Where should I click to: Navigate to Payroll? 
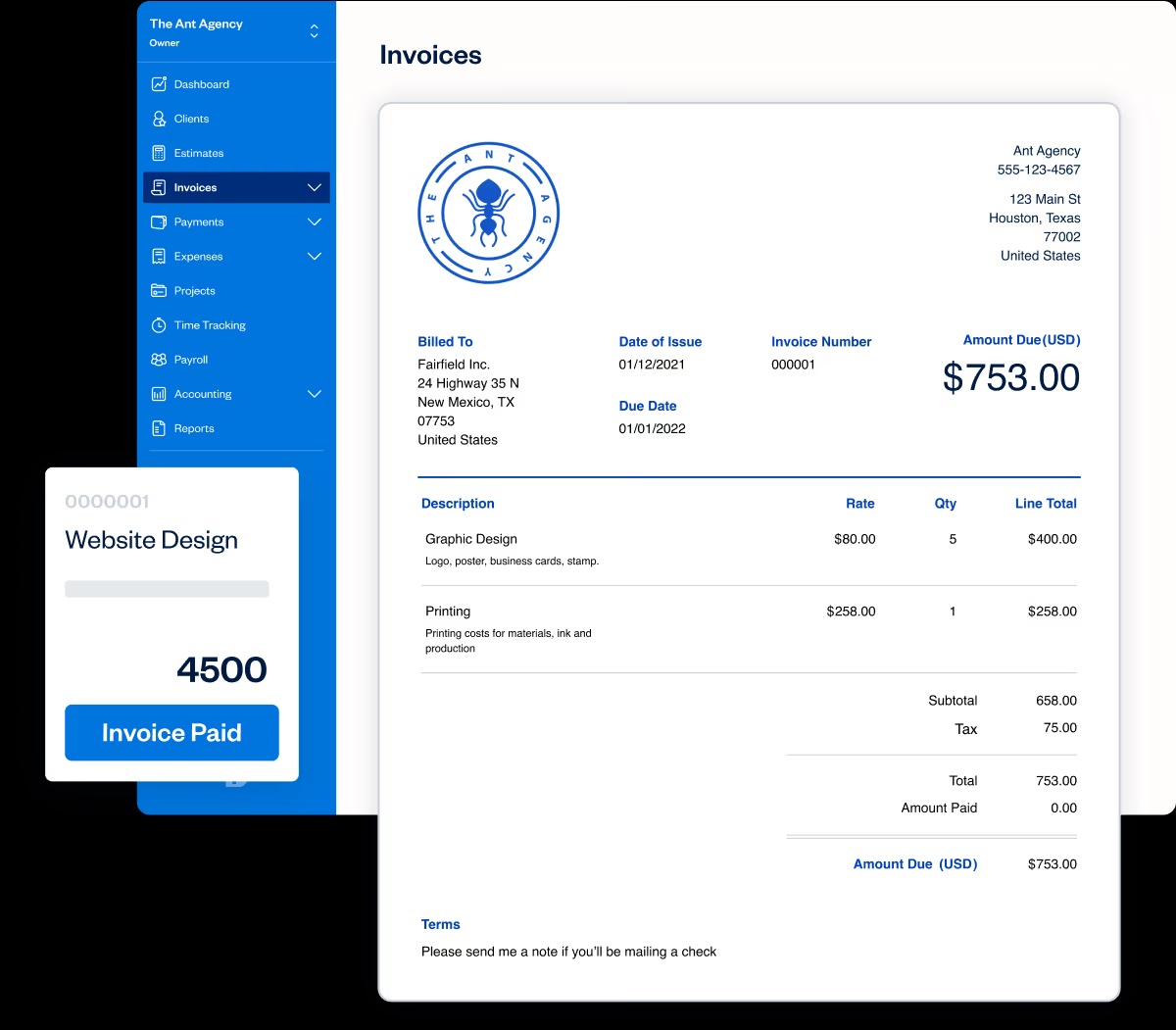[191, 360]
